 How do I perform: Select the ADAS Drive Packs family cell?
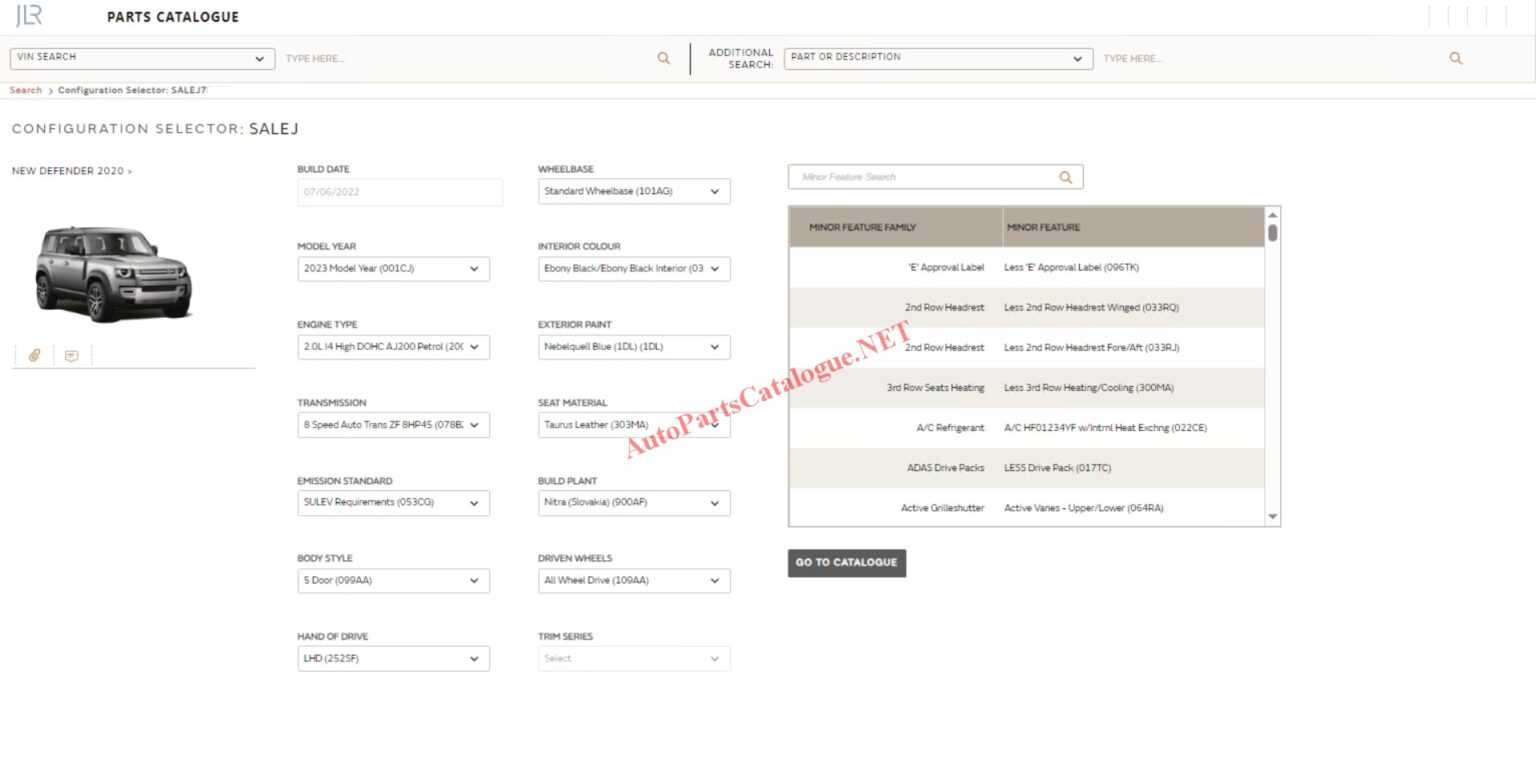(946, 468)
